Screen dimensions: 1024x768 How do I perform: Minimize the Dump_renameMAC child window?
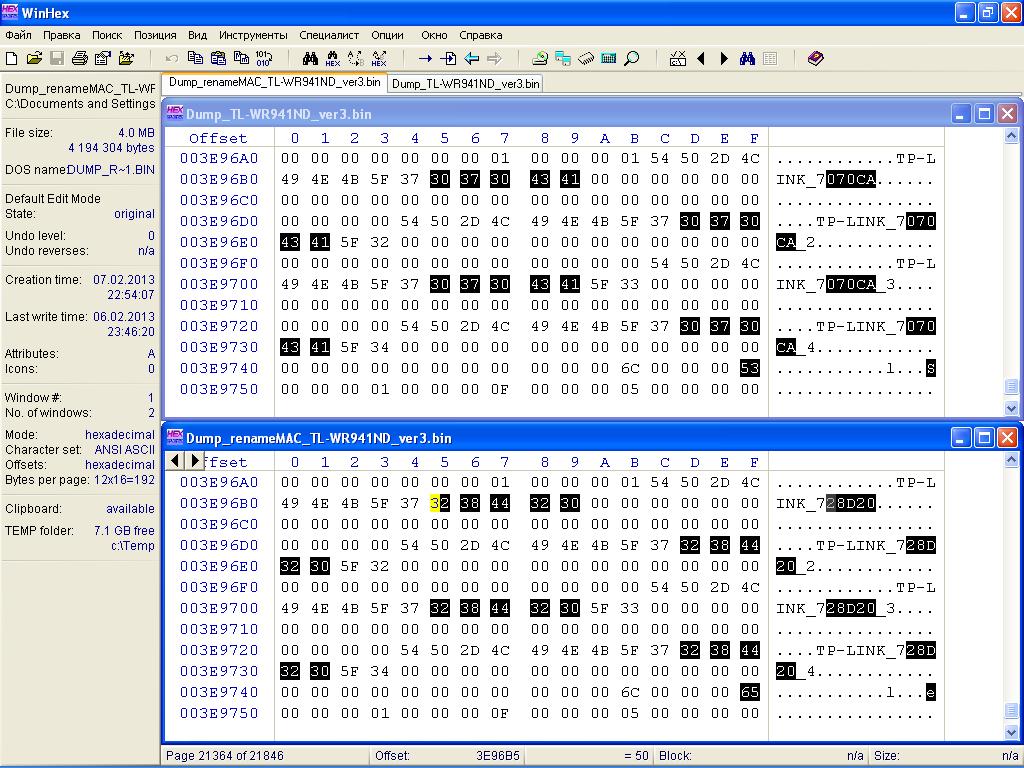(x=960, y=438)
